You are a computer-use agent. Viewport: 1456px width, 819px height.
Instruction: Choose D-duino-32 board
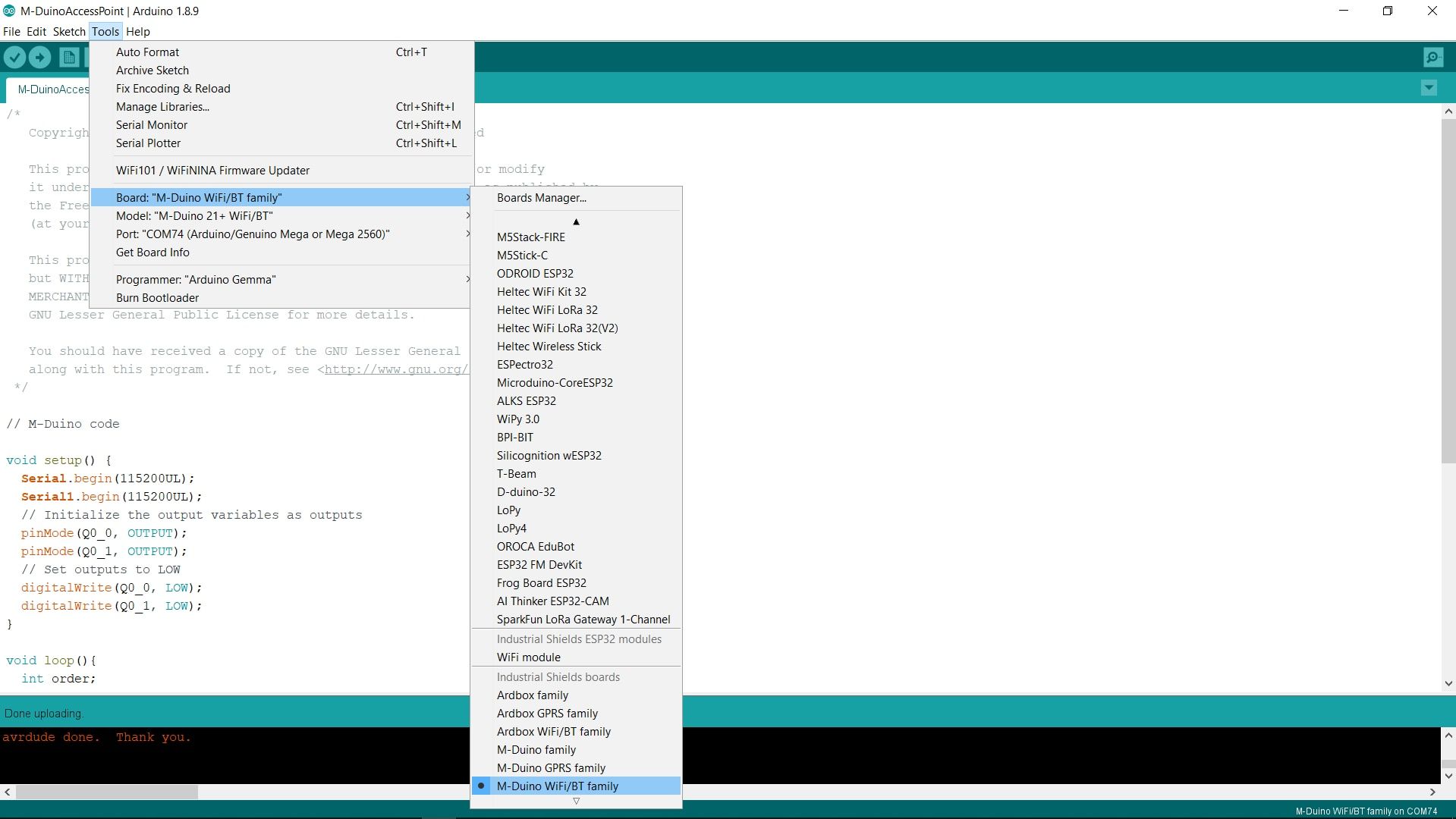(x=576, y=492)
